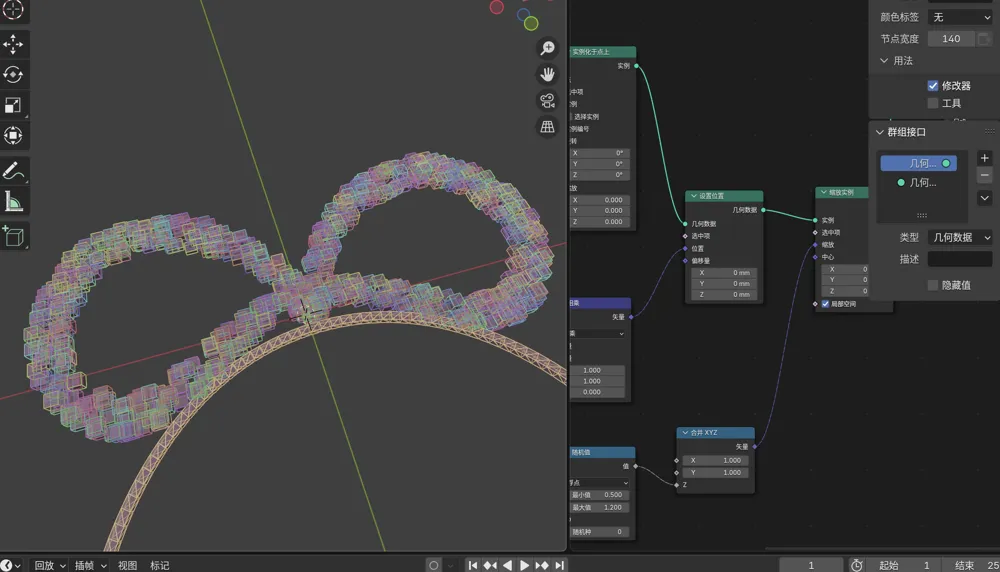Collapse the 设置位置 node
This screenshot has height=572, width=1000.
click(694, 196)
